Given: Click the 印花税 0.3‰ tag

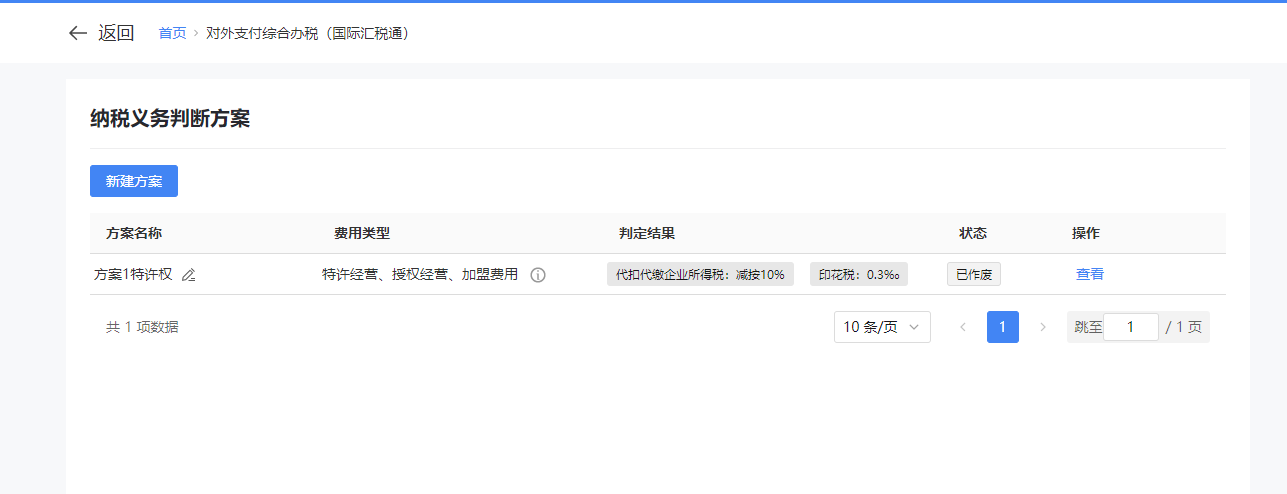Looking at the screenshot, I should (x=859, y=274).
